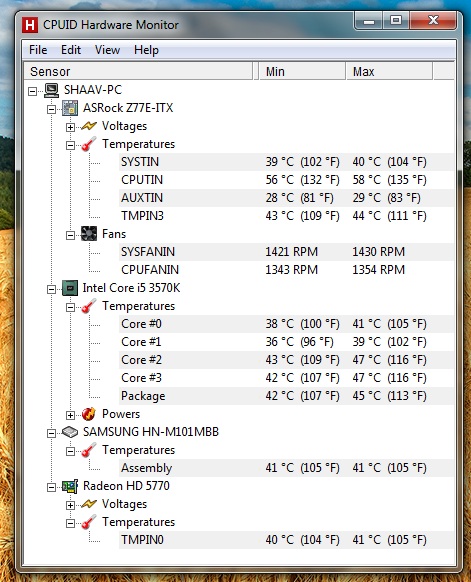
Task: Collapse the Radeon HD 5770 node
Action: click(x=52, y=487)
